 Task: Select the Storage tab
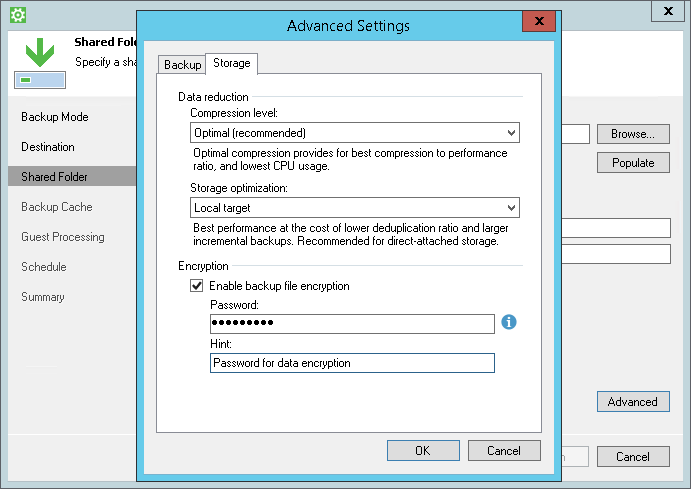(x=232, y=63)
